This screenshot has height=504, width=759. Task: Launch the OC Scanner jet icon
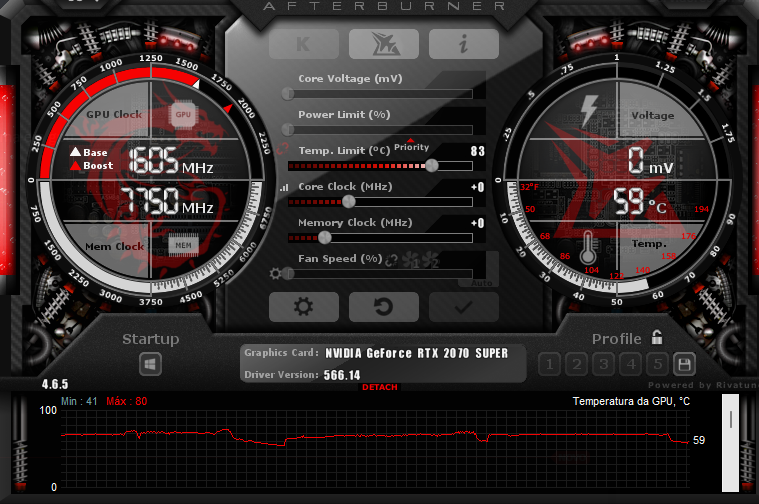pos(384,44)
